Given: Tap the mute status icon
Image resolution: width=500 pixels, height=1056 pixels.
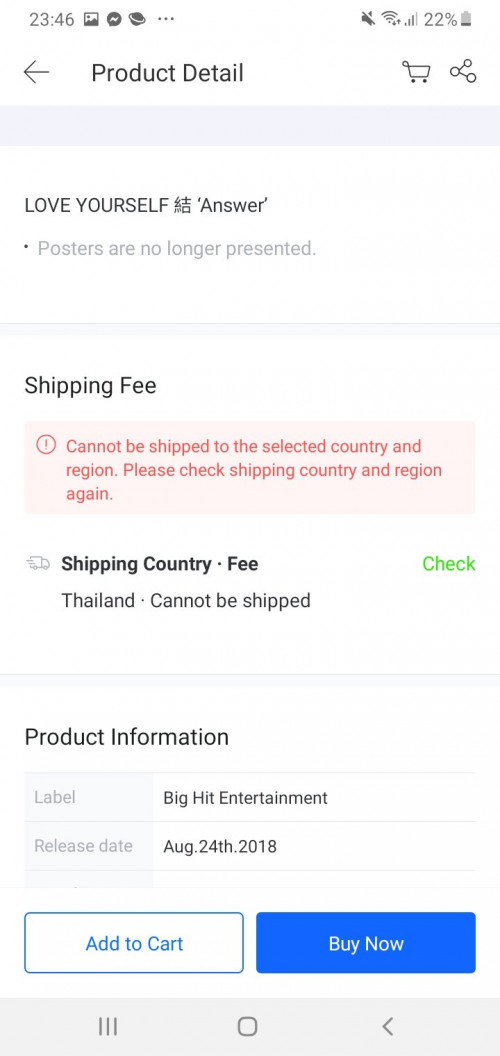Looking at the screenshot, I should (x=368, y=20).
